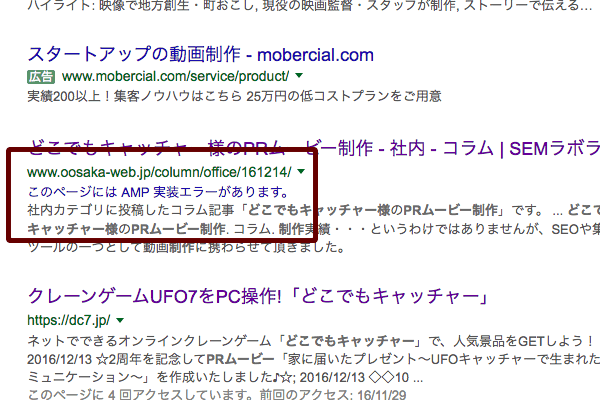The height and width of the screenshot is (400, 600).
Task: Click the https://dc7.jp/ URL
Action: pos(69,320)
